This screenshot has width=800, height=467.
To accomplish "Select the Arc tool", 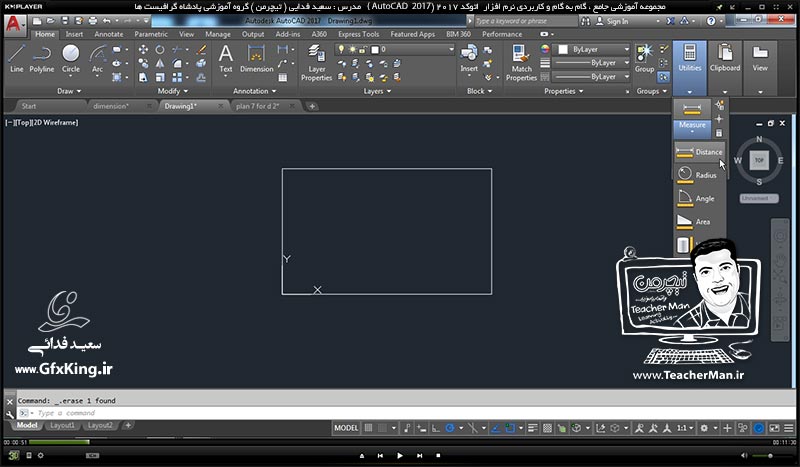I will tap(97, 59).
